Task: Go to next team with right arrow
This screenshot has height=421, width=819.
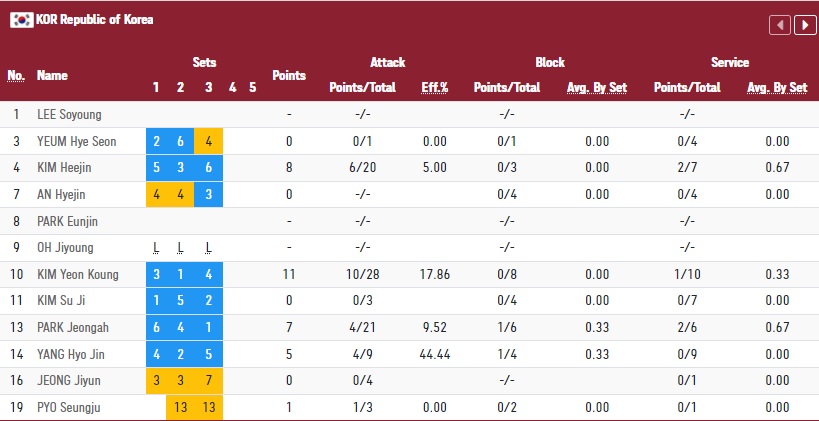Action: click(x=803, y=25)
